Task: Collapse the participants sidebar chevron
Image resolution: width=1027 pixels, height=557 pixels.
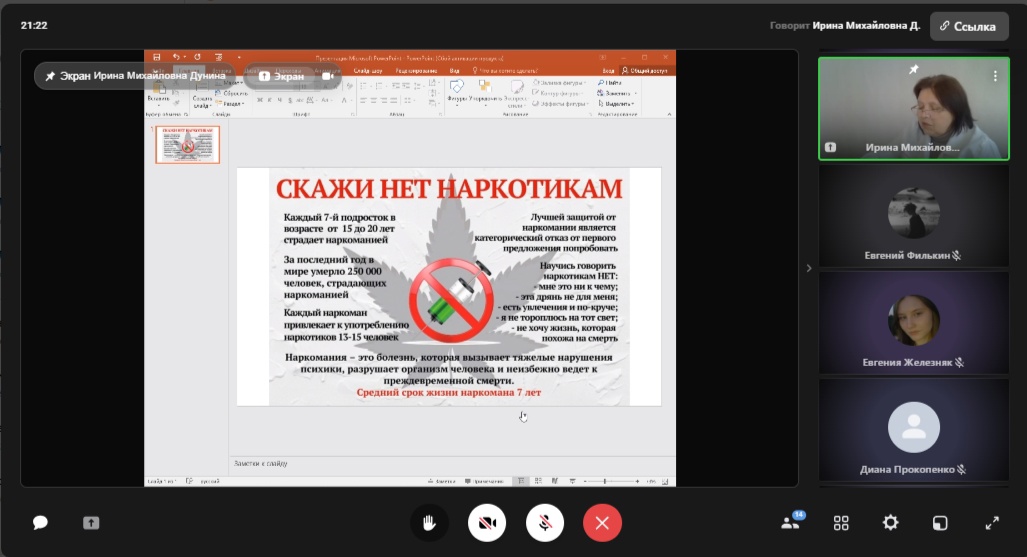Action: (x=809, y=268)
